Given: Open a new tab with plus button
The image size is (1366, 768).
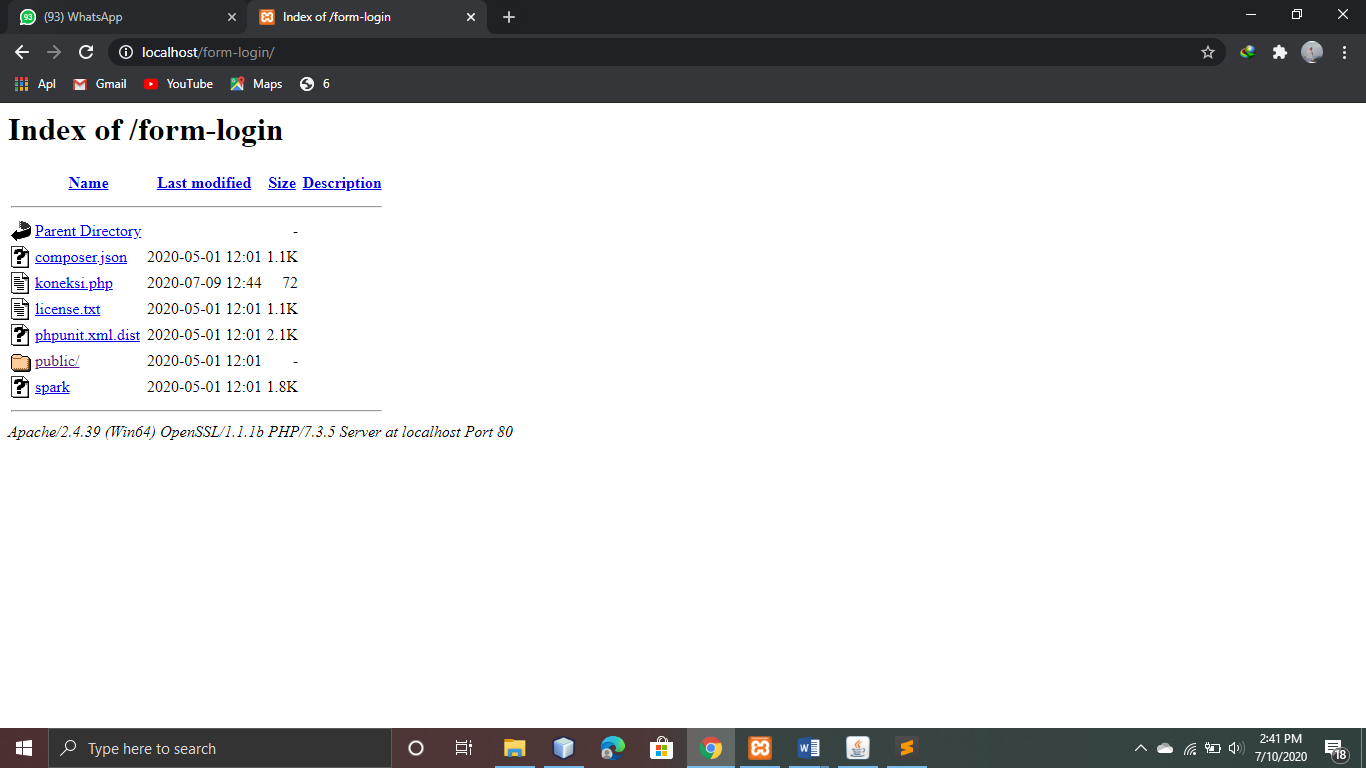Looking at the screenshot, I should (x=509, y=17).
